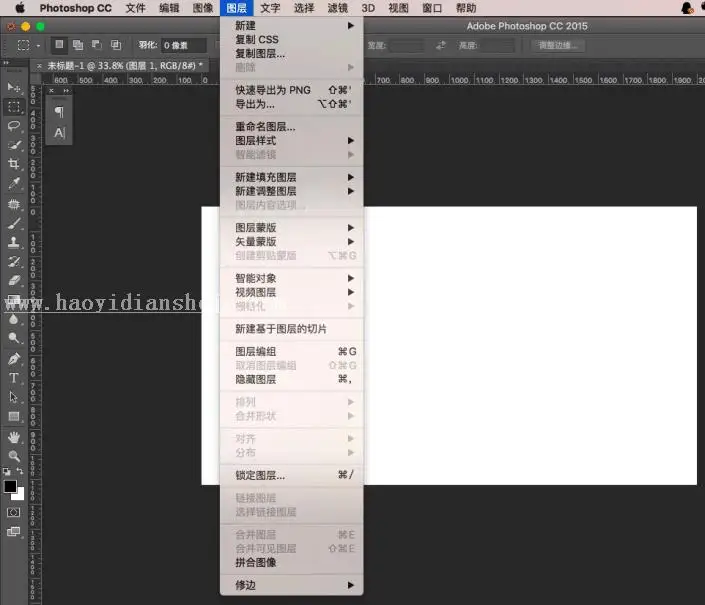Image resolution: width=705 pixels, height=605 pixels.
Task: Choose 导出为... menu item
Action: coord(292,104)
